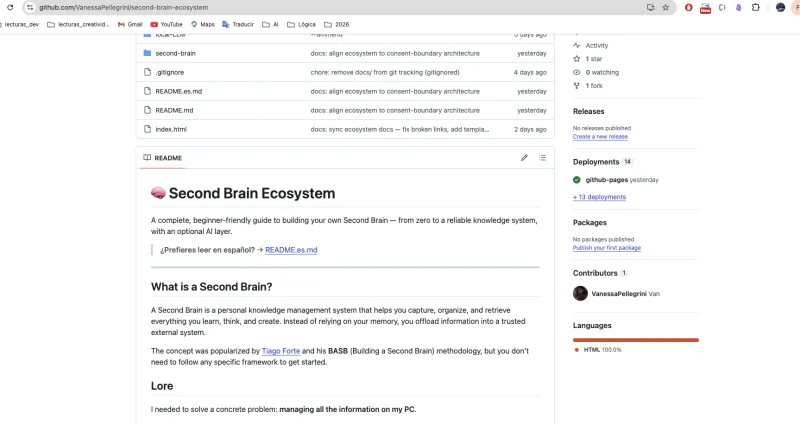The width and height of the screenshot is (800, 424).
Task: Expand the AI bookmark folder
Action: tap(270, 24)
